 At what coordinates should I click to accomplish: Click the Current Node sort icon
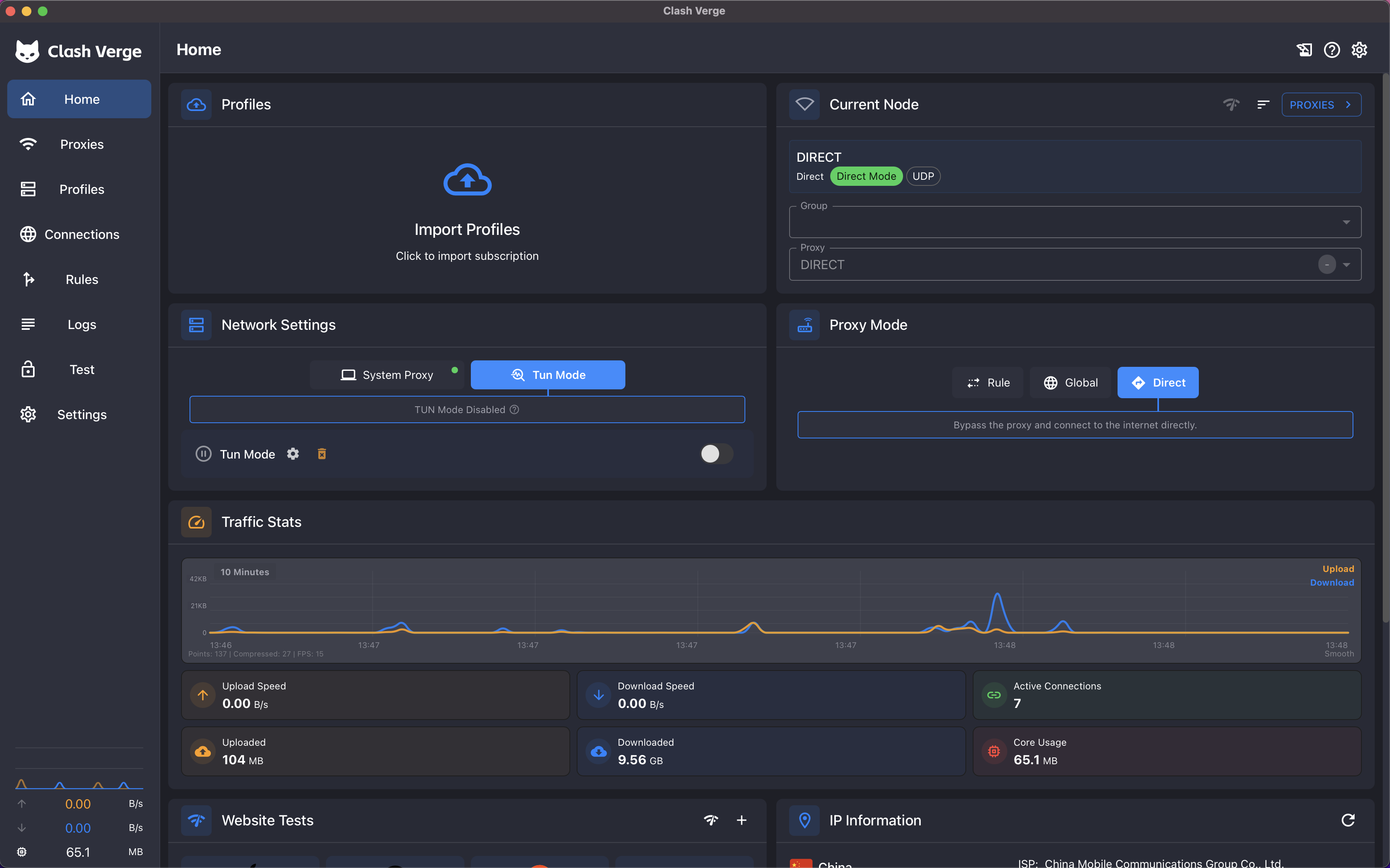pyautogui.click(x=1263, y=105)
